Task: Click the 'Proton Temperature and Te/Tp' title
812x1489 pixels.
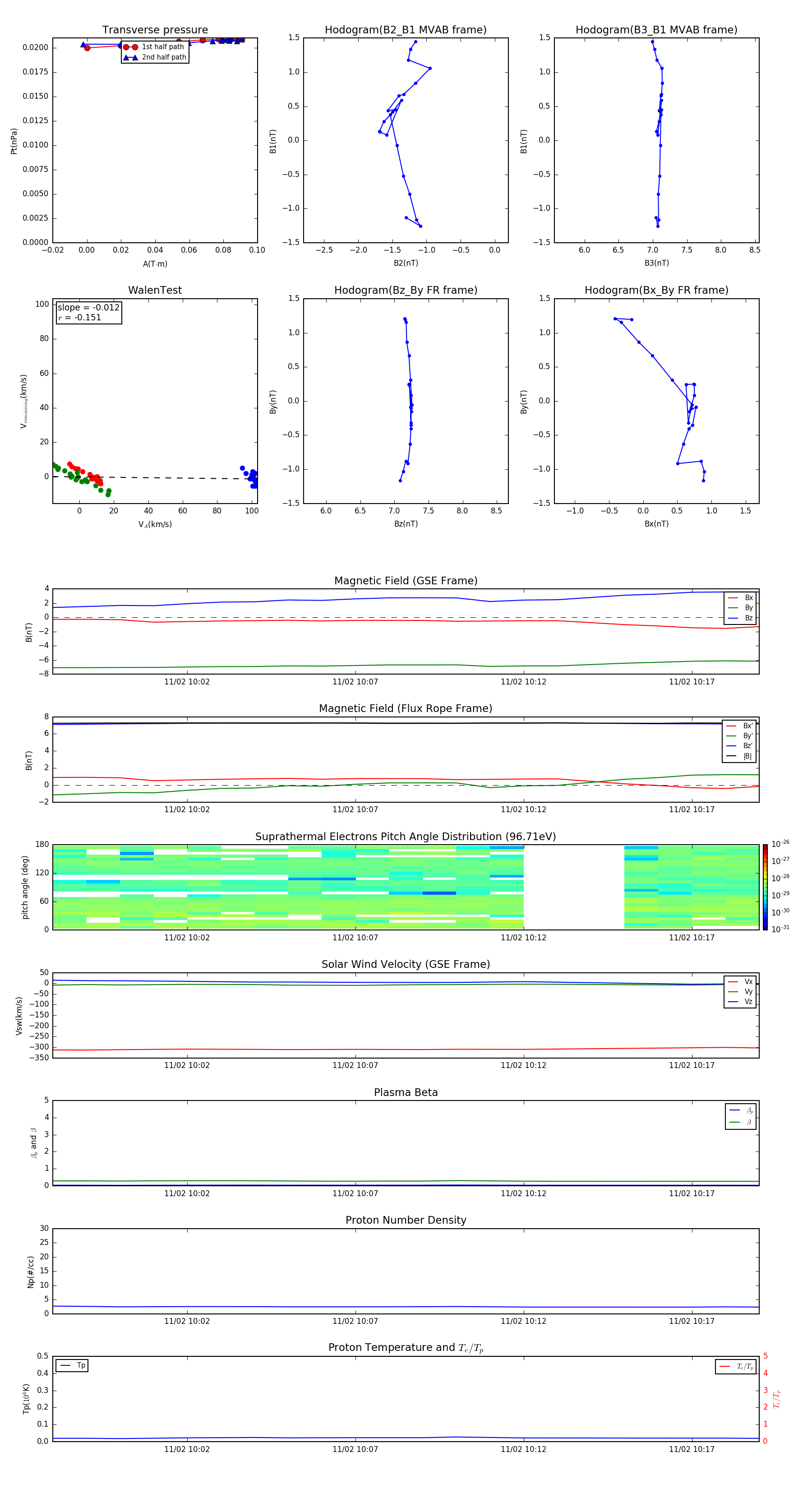Action: coord(406,1348)
